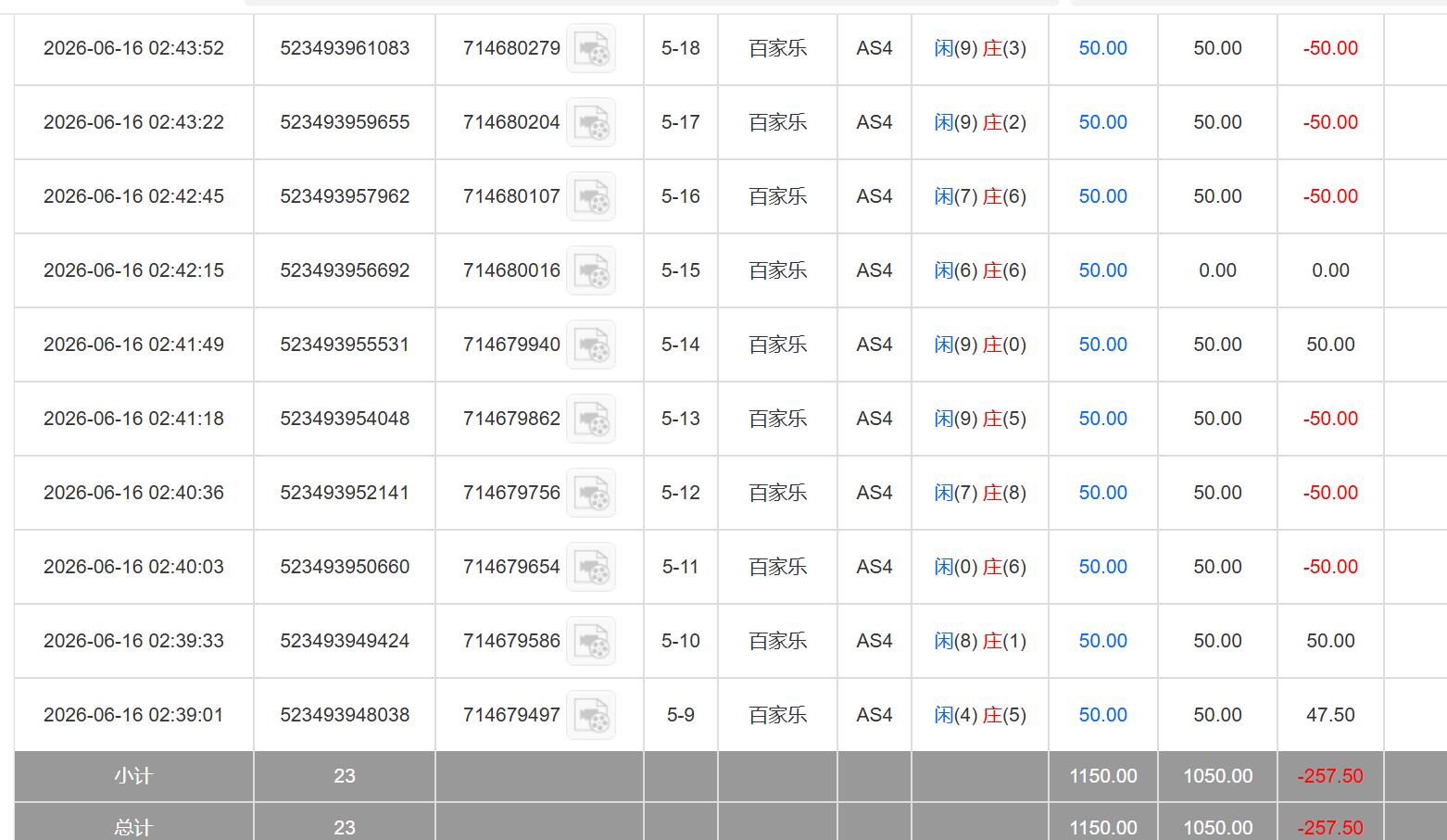
Task: Open video replay icon for round 714680016
Action: [591, 270]
